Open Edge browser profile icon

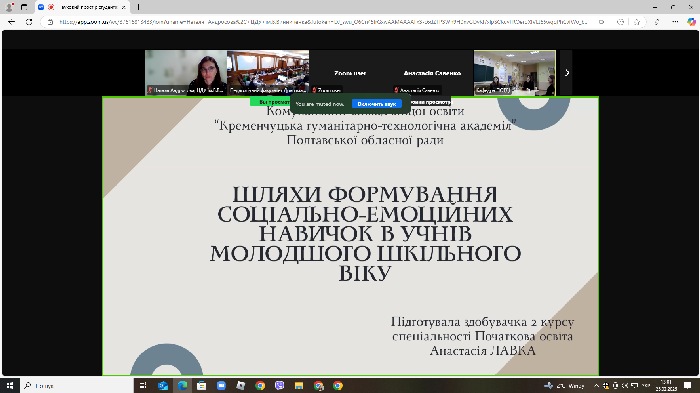tap(9, 7)
